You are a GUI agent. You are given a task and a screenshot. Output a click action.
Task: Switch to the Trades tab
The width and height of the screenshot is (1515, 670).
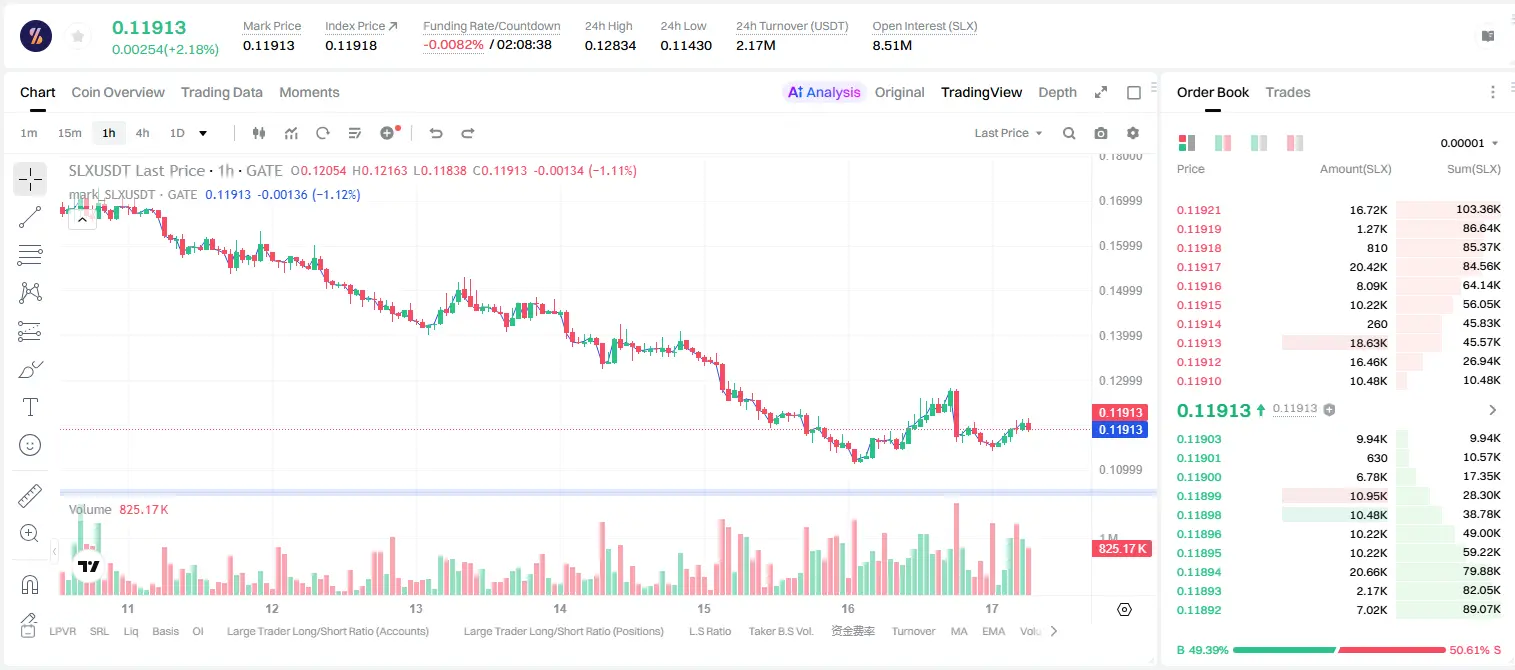[x=1288, y=92]
